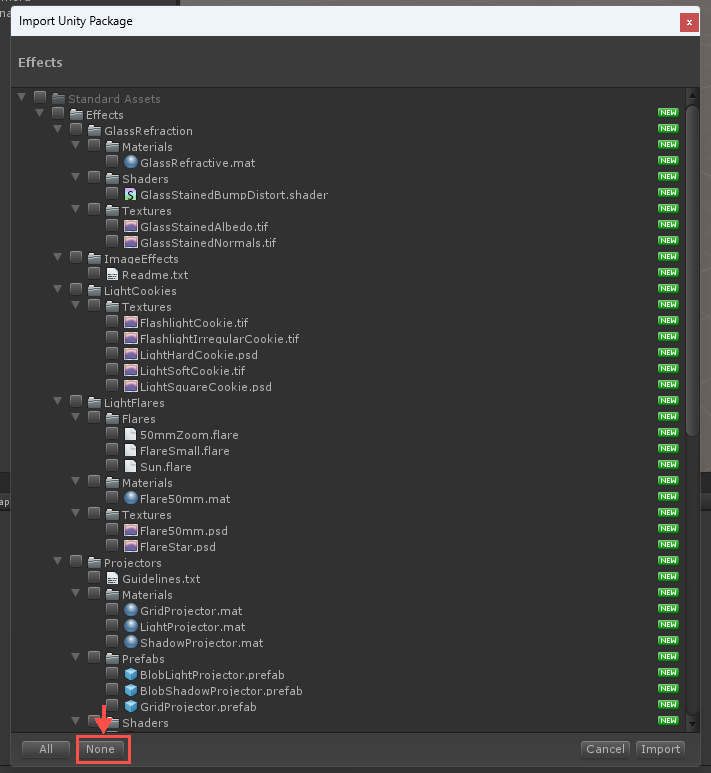
Task: Click the GlassStainedAlbedo.tif texture icon
Action: point(131,226)
